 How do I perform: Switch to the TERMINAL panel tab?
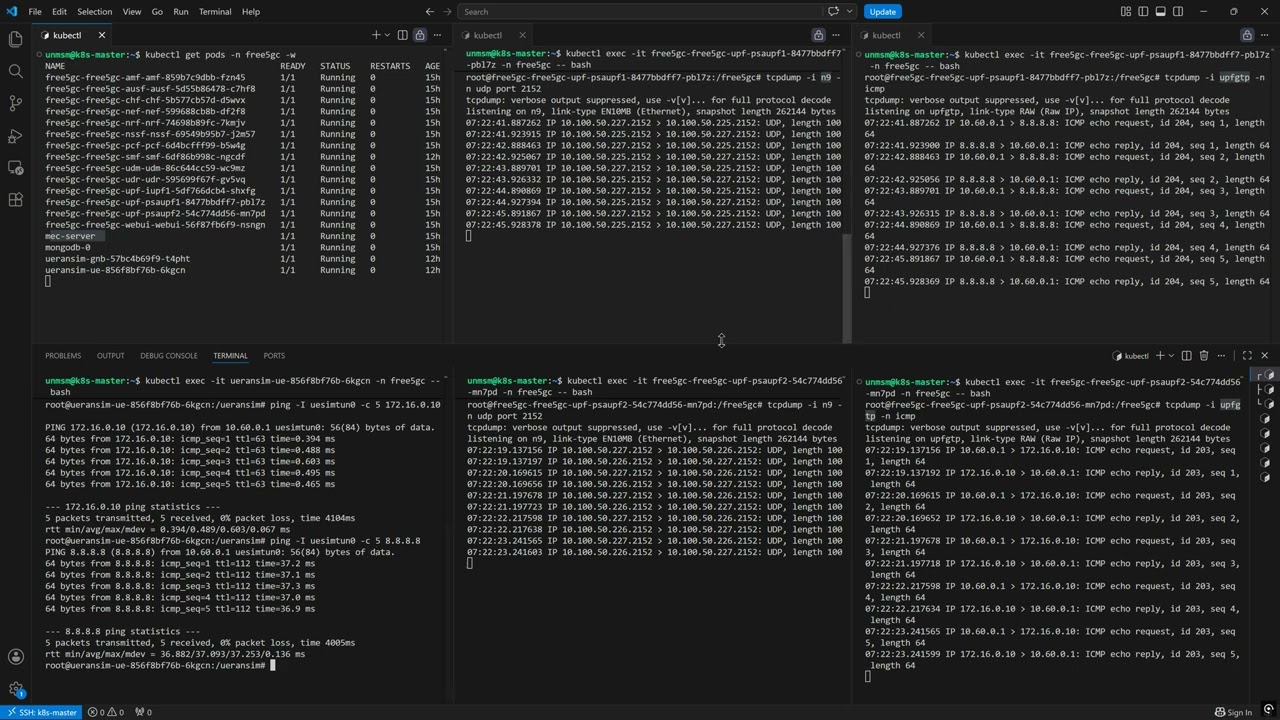230,355
